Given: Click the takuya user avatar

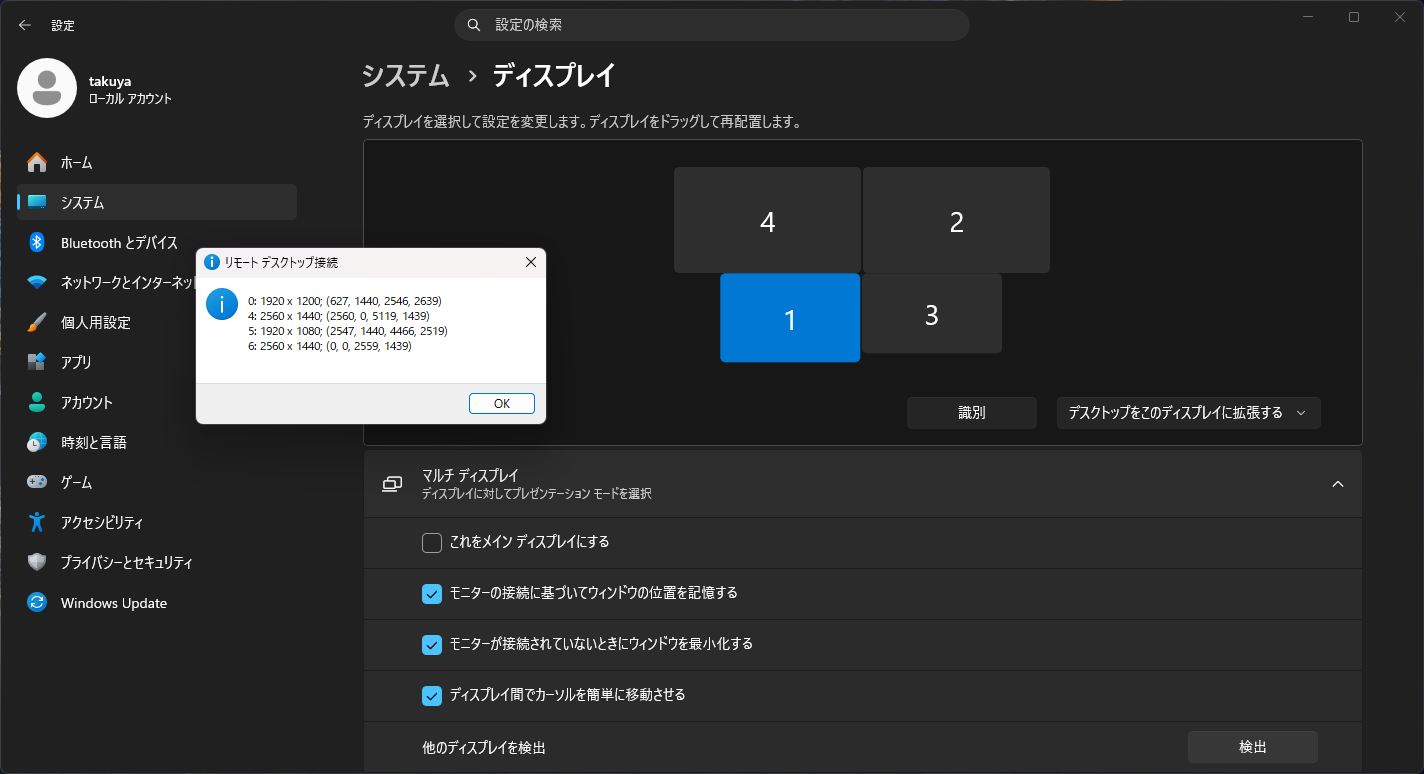Looking at the screenshot, I should point(47,88).
